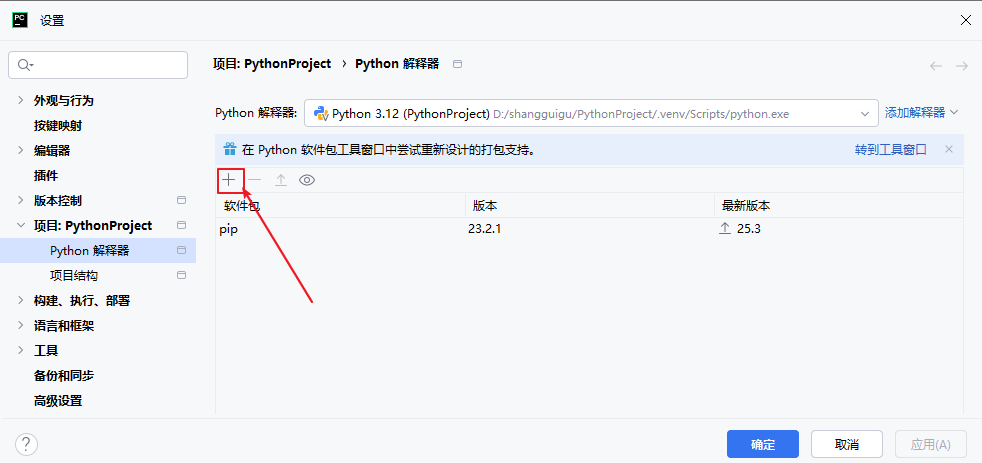
Task: Click the 取消 button
Action: coord(847,444)
